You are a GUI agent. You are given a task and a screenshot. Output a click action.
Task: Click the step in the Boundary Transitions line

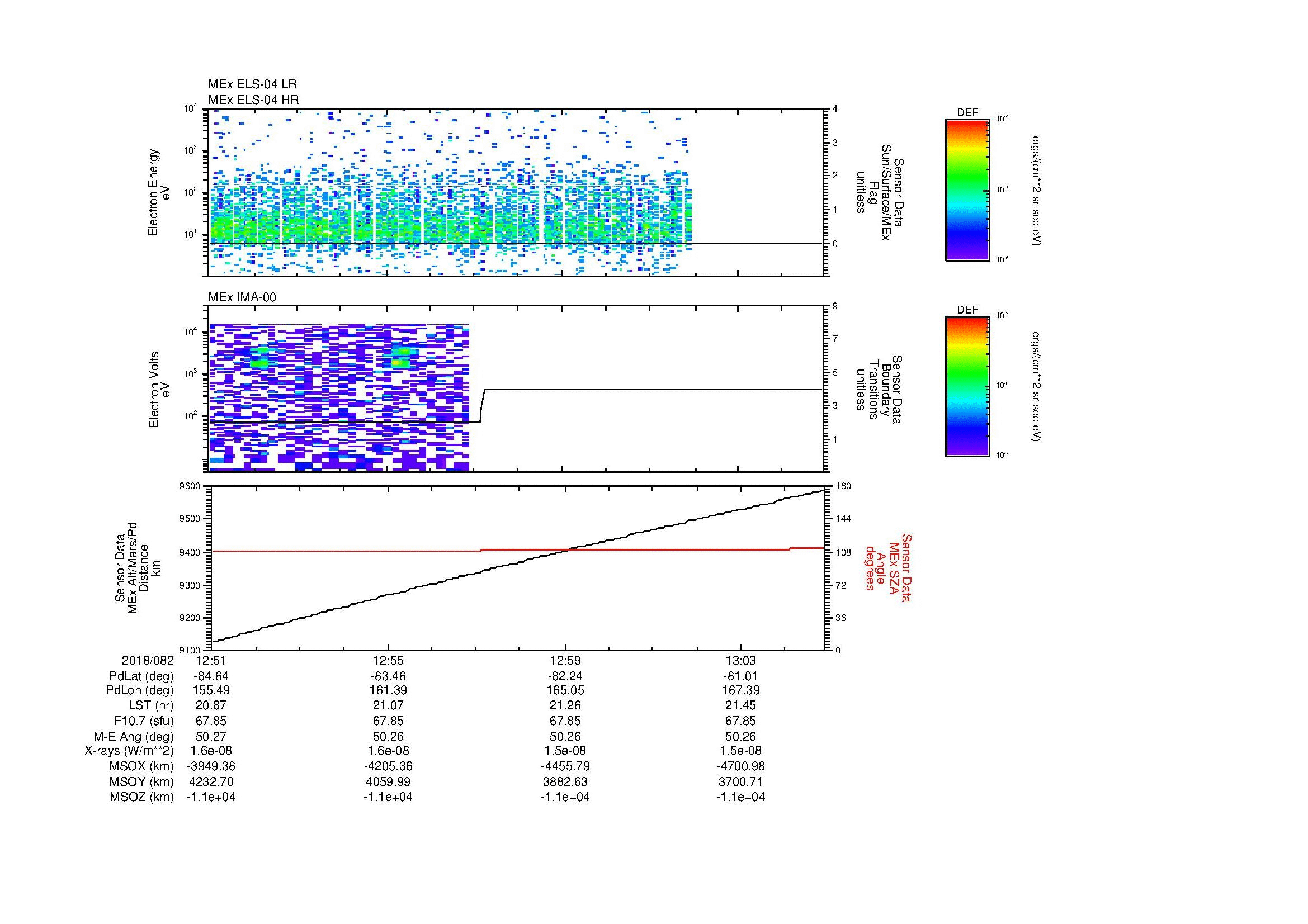pos(482,406)
